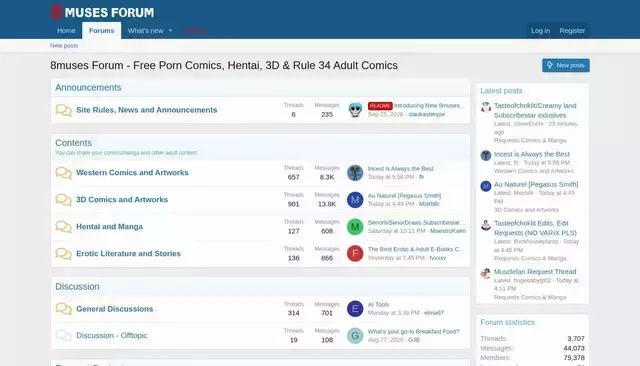Image resolution: width=640 pixels, height=366 pixels.
Task: Click the Erotic Literature forum bubble icon
Action: pyautogui.click(x=64, y=253)
